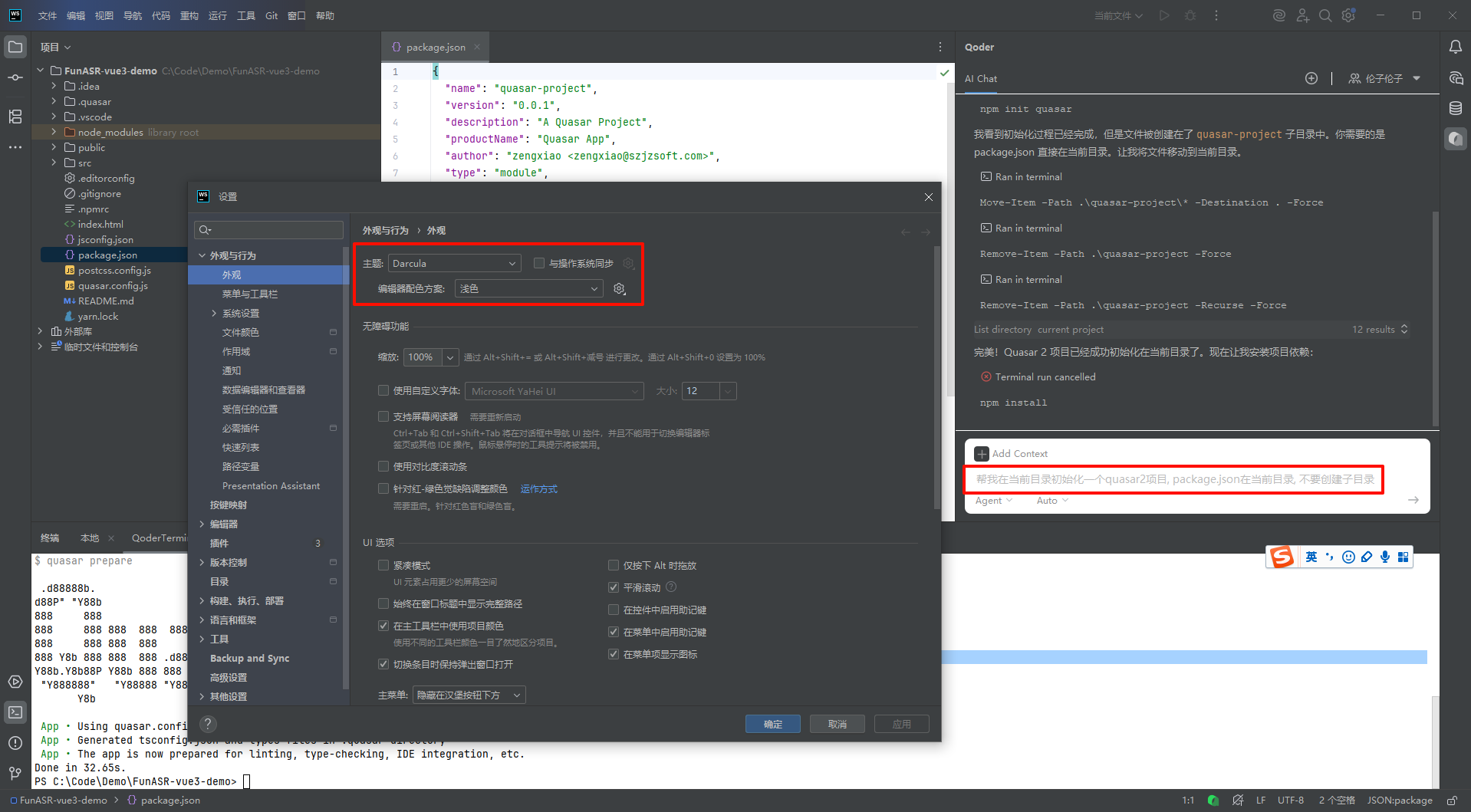Open the Code With Me people icon
This screenshot has width=1471, height=812.
(1302, 15)
